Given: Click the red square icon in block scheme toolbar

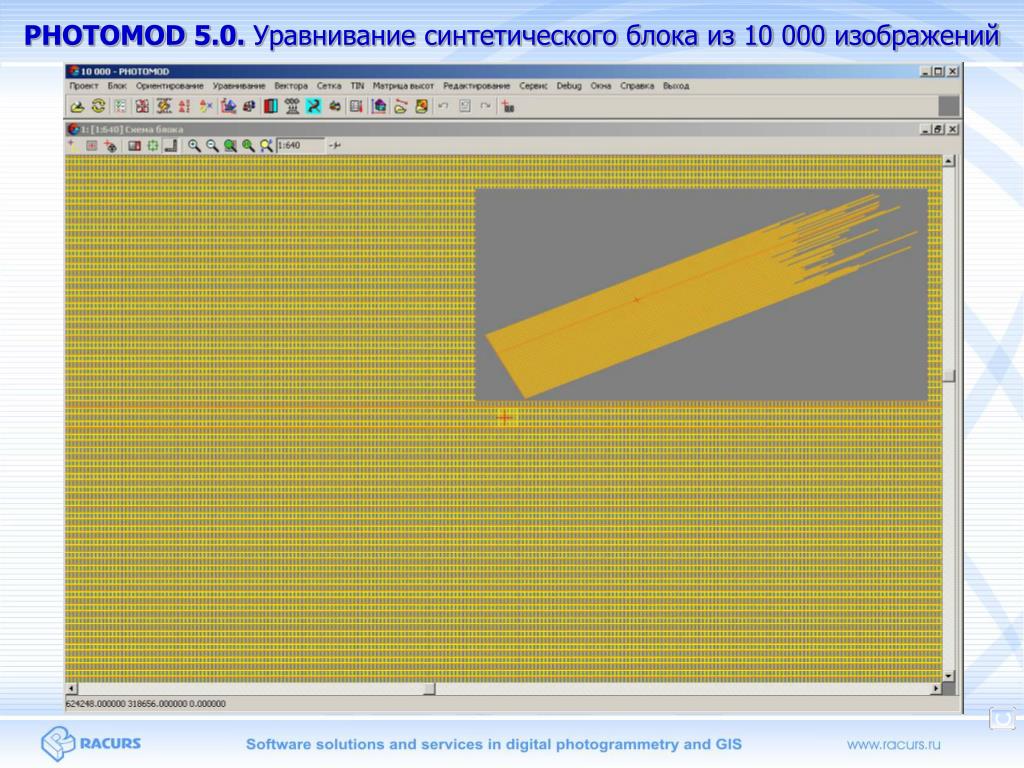Looking at the screenshot, I should click(91, 146).
